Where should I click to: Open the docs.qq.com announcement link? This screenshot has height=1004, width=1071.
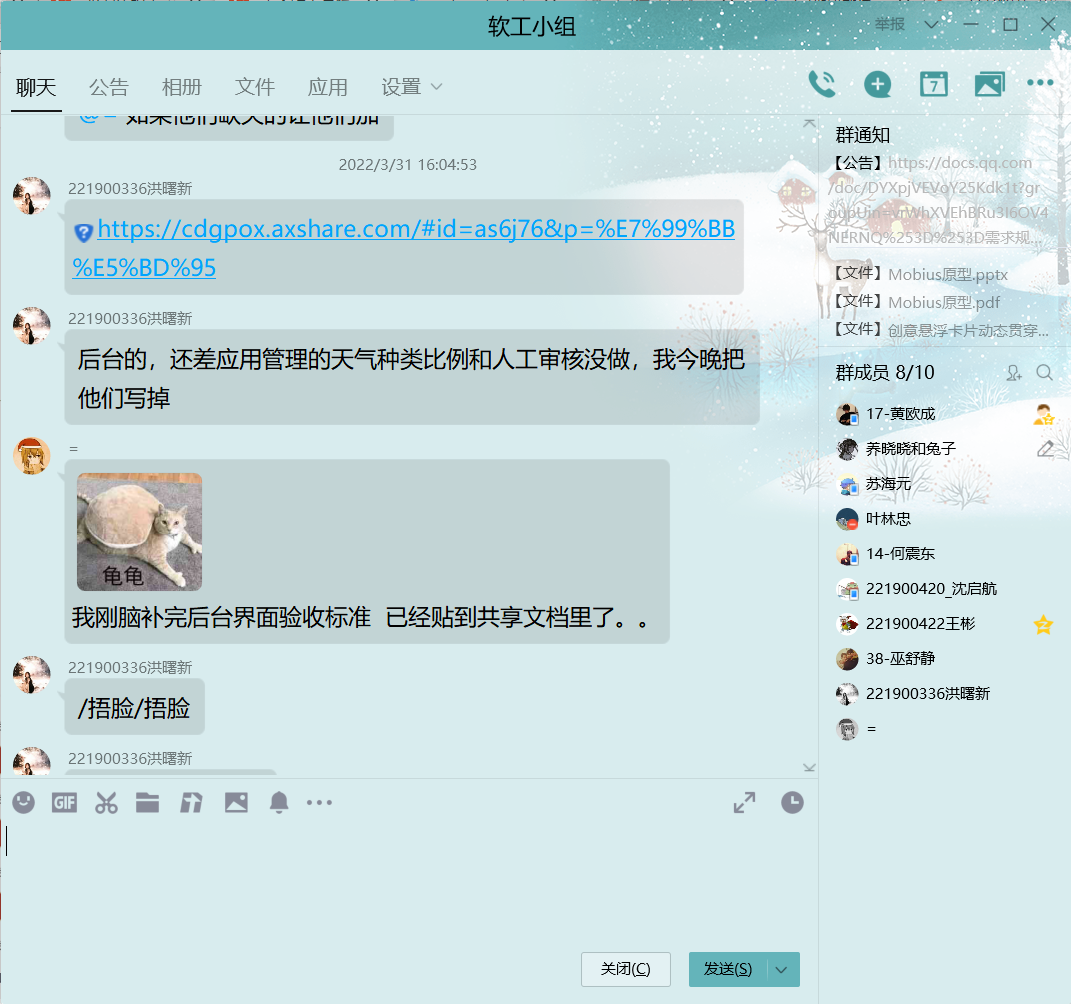938,200
